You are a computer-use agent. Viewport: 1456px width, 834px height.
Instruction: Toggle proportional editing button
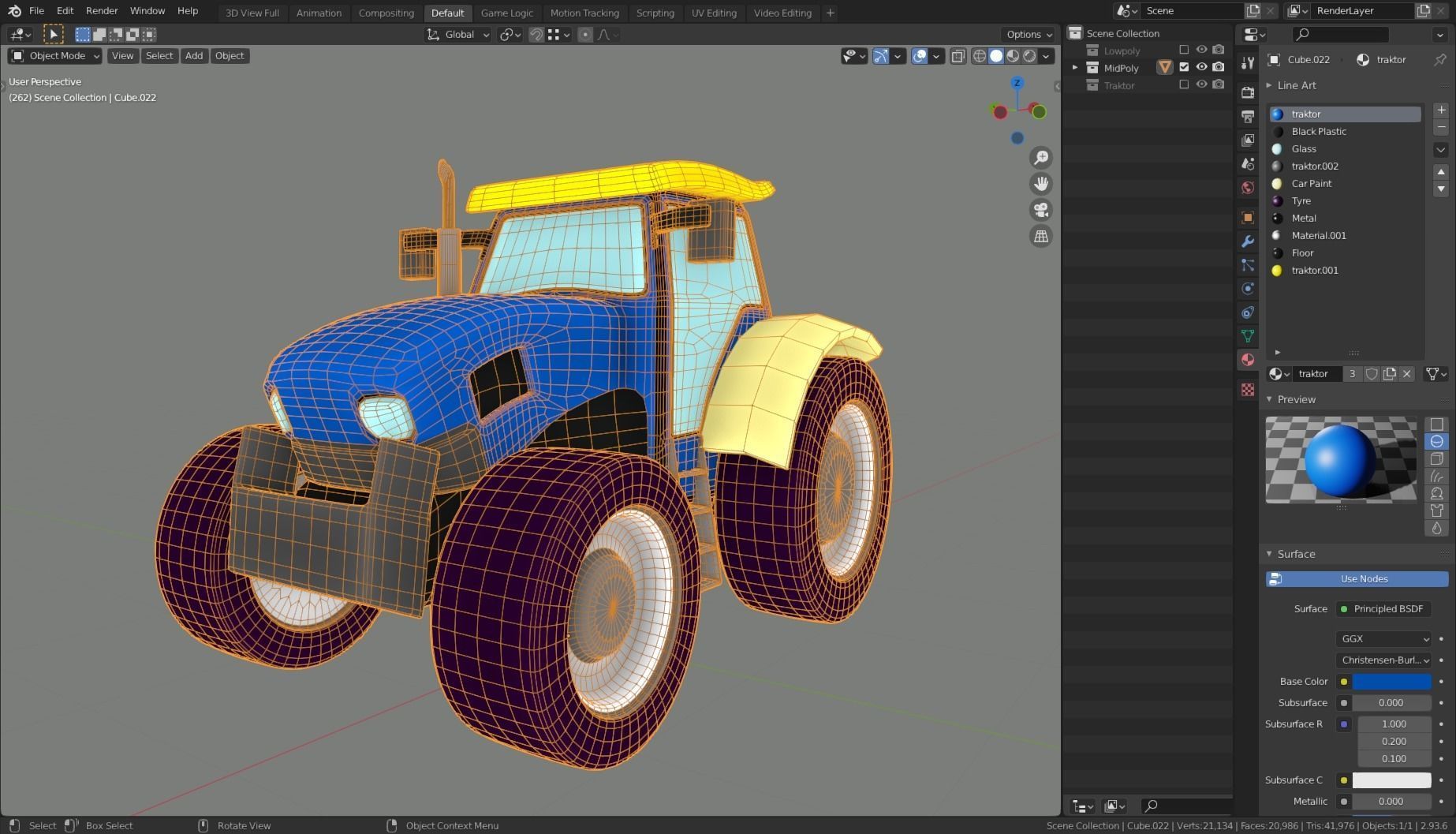coord(584,35)
